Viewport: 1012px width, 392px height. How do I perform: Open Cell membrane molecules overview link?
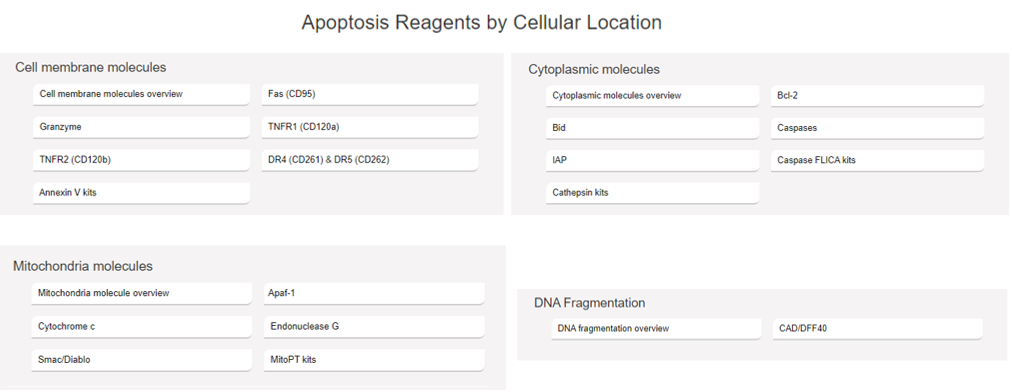click(141, 94)
